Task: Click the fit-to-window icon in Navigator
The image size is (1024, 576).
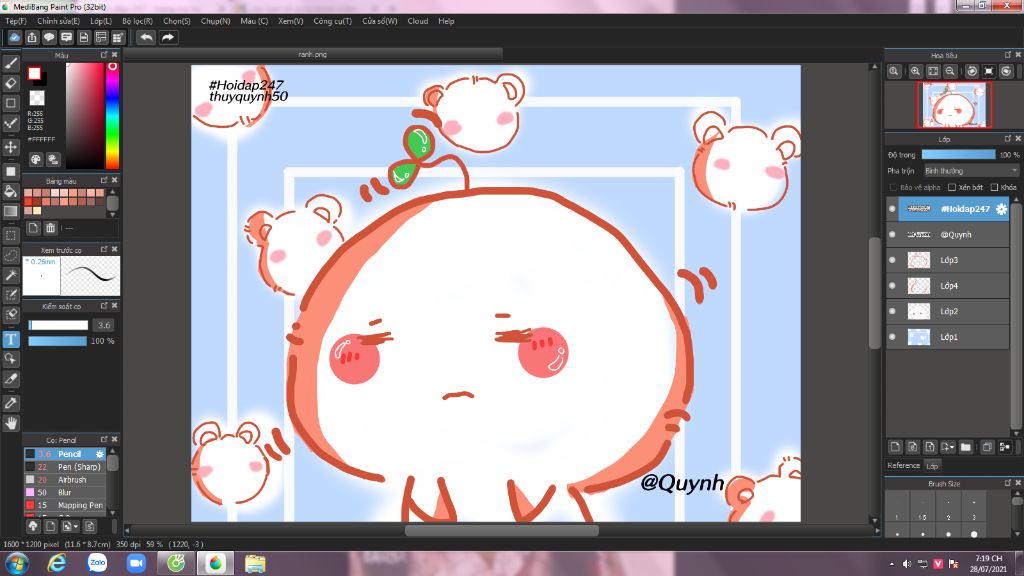Action: pyautogui.click(x=933, y=71)
